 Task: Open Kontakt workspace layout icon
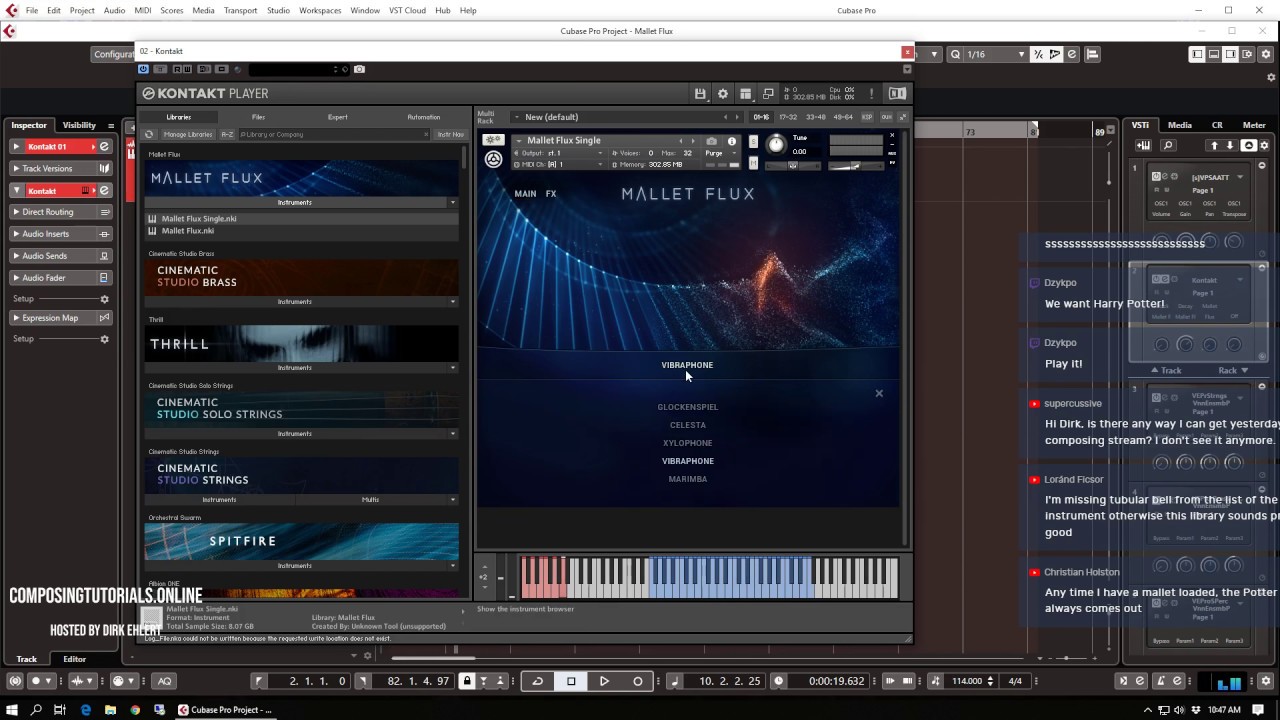745,93
